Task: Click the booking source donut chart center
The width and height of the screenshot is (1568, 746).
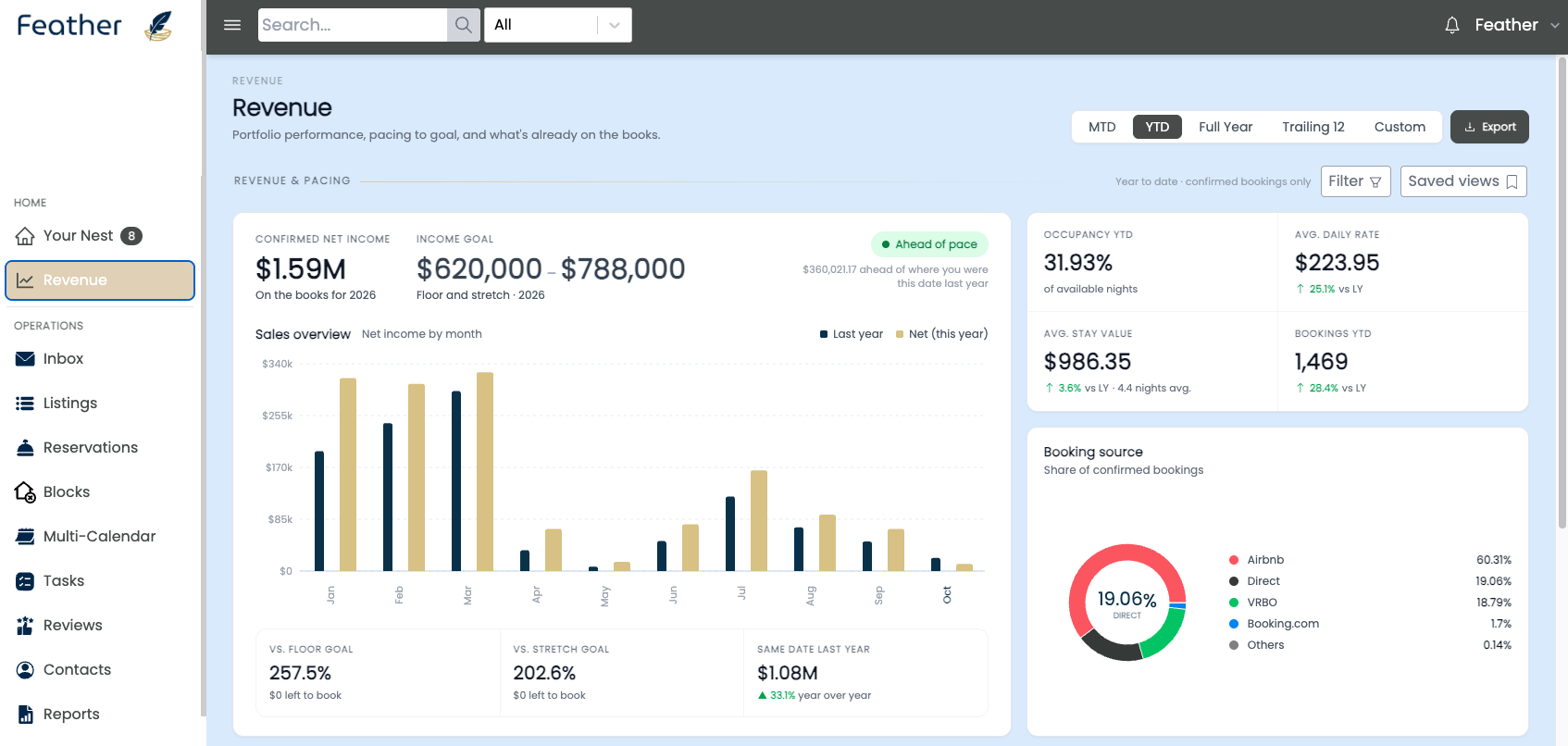Action: [x=1127, y=603]
